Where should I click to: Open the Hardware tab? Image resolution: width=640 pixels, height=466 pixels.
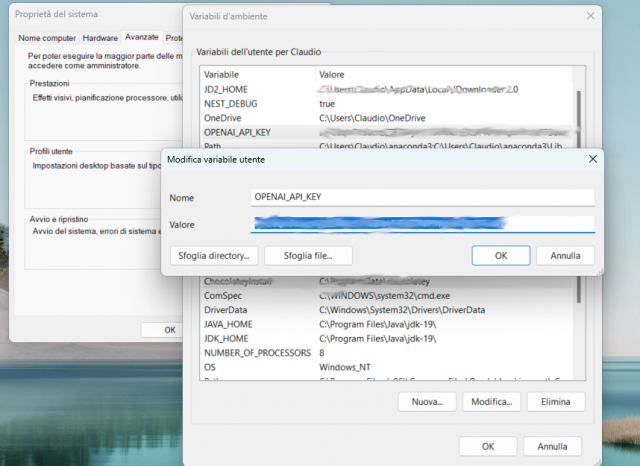tap(100, 37)
